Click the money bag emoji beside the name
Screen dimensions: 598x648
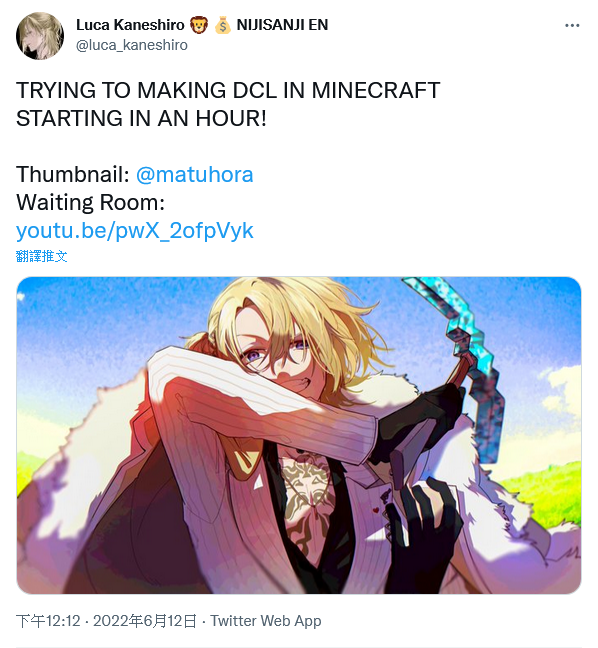[223, 26]
